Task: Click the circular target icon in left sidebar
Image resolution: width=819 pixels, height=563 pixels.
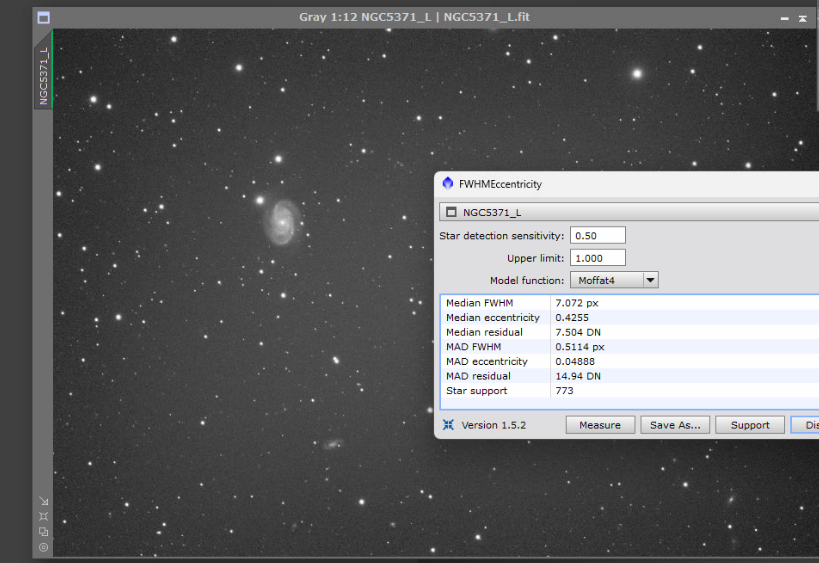Action: click(44, 547)
